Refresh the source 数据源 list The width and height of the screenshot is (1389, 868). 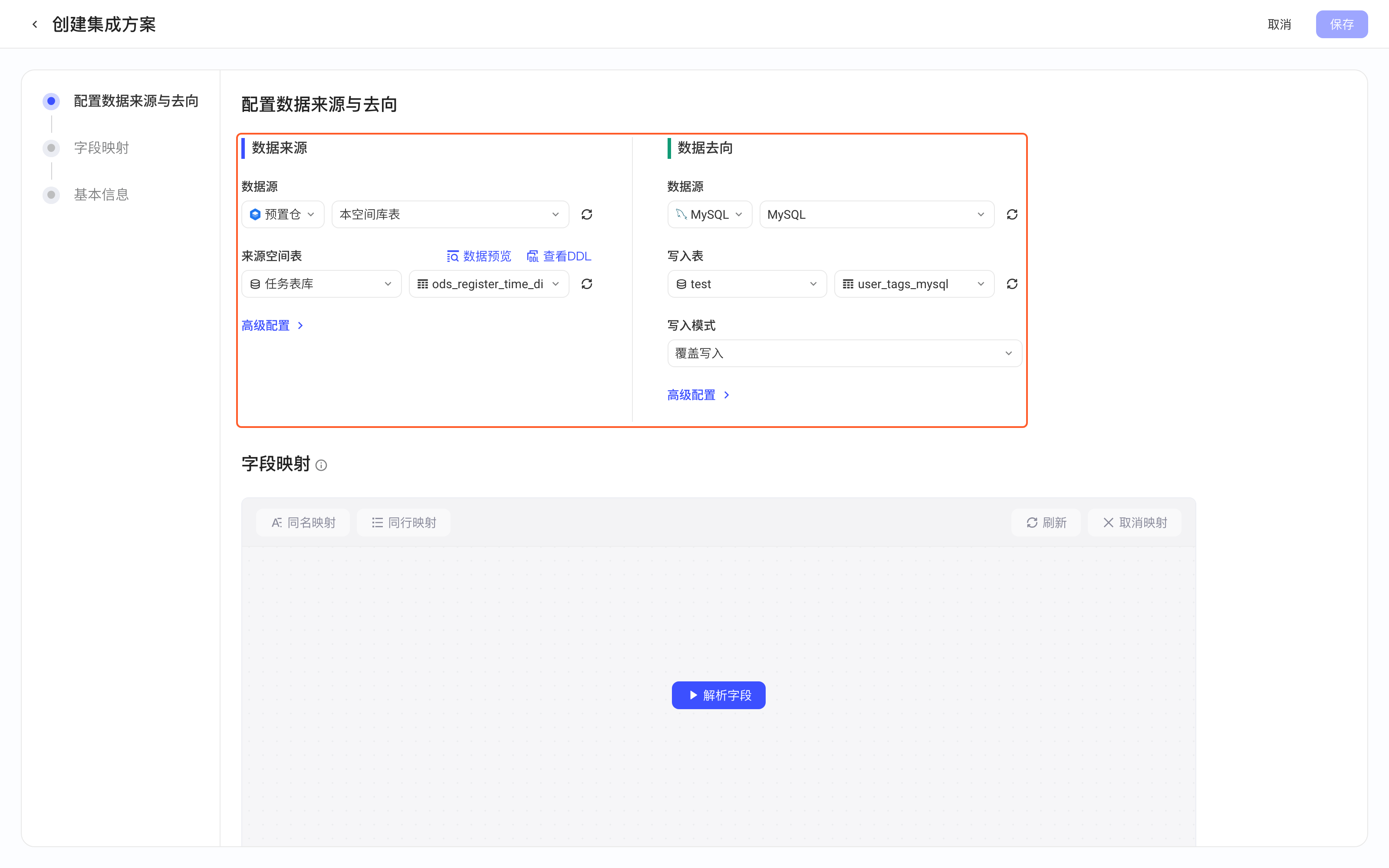point(586,215)
